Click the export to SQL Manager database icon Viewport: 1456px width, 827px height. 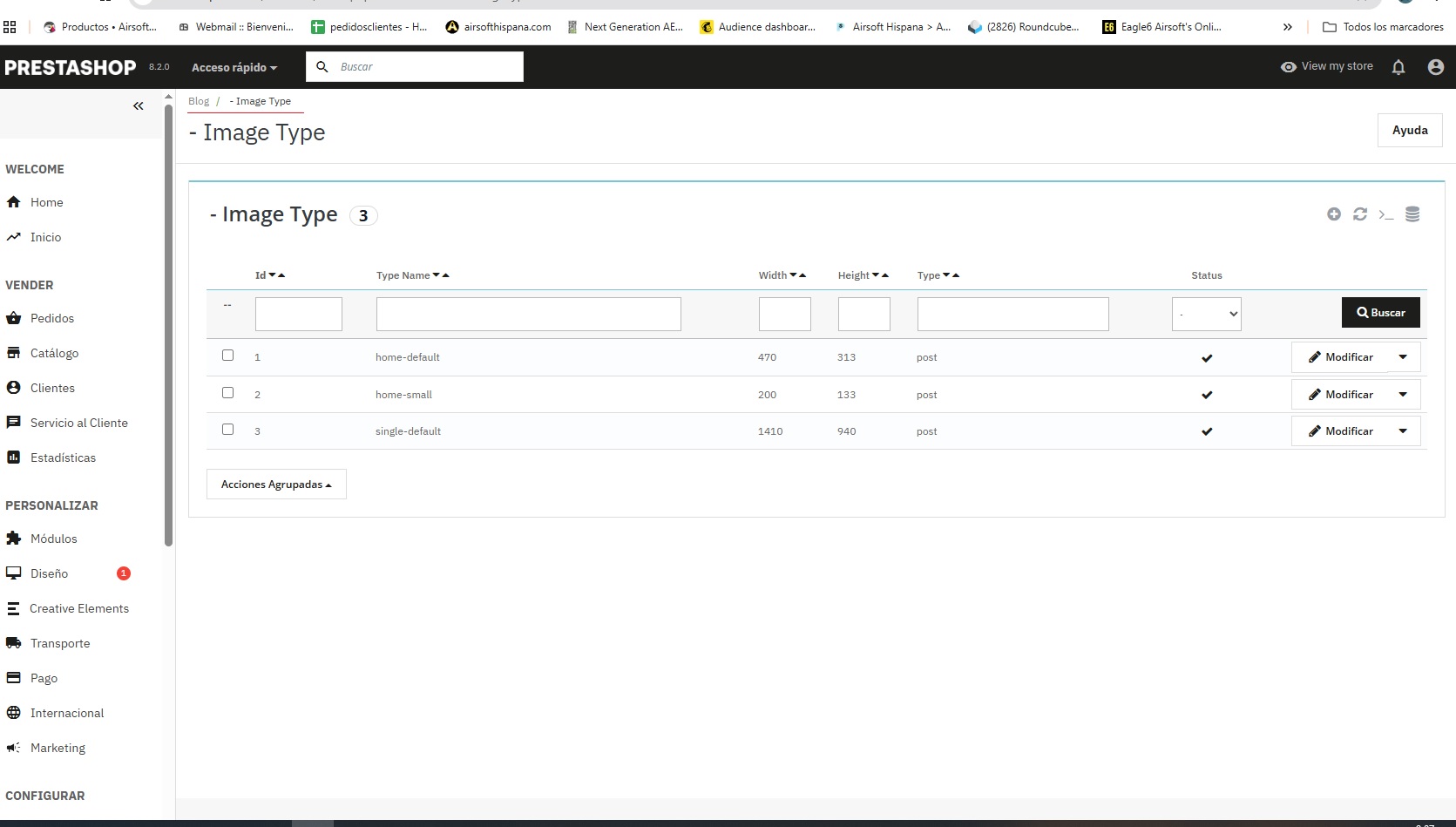click(x=1412, y=214)
